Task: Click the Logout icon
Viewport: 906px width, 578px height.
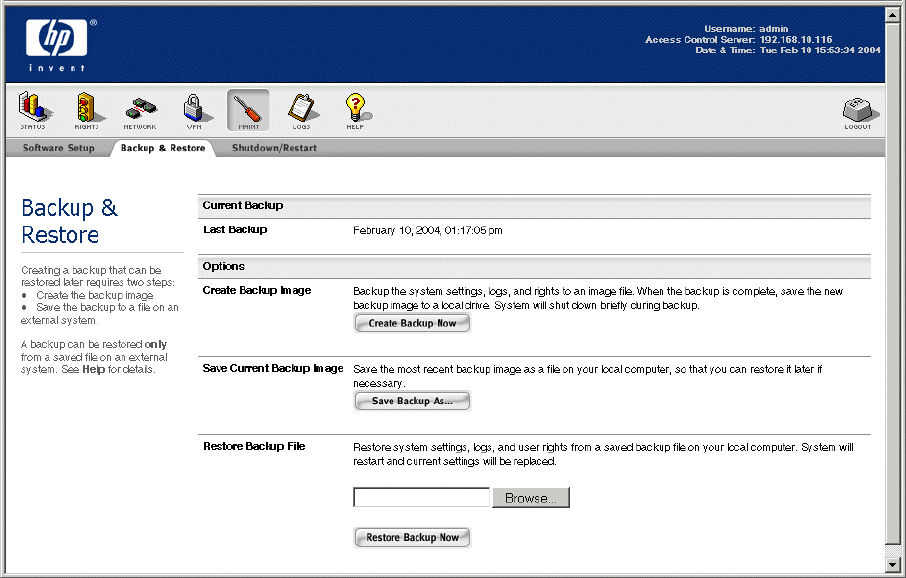Action: coord(857,111)
